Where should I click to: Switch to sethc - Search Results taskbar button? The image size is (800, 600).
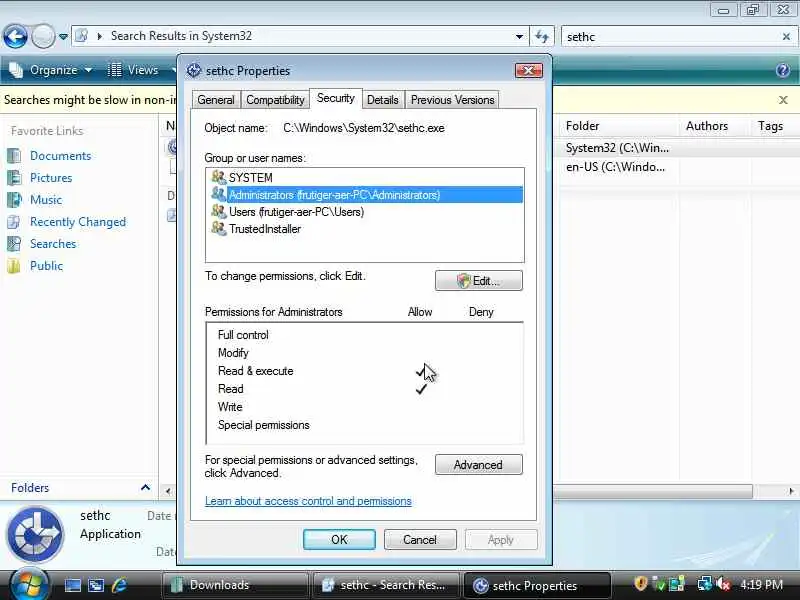pyautogui.click(x=386, y=585)
